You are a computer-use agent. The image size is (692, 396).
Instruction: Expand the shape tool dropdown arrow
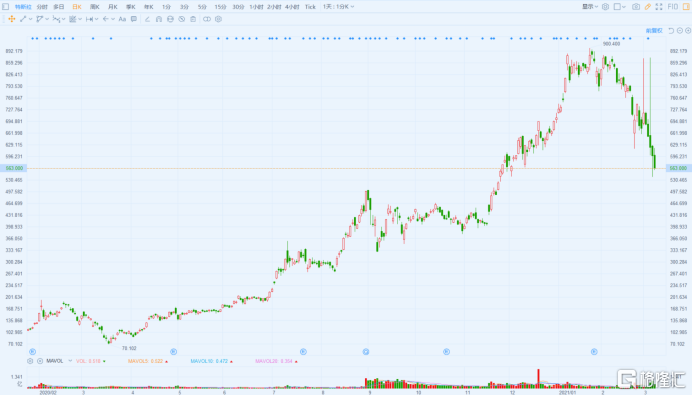[x=47, y=19]
